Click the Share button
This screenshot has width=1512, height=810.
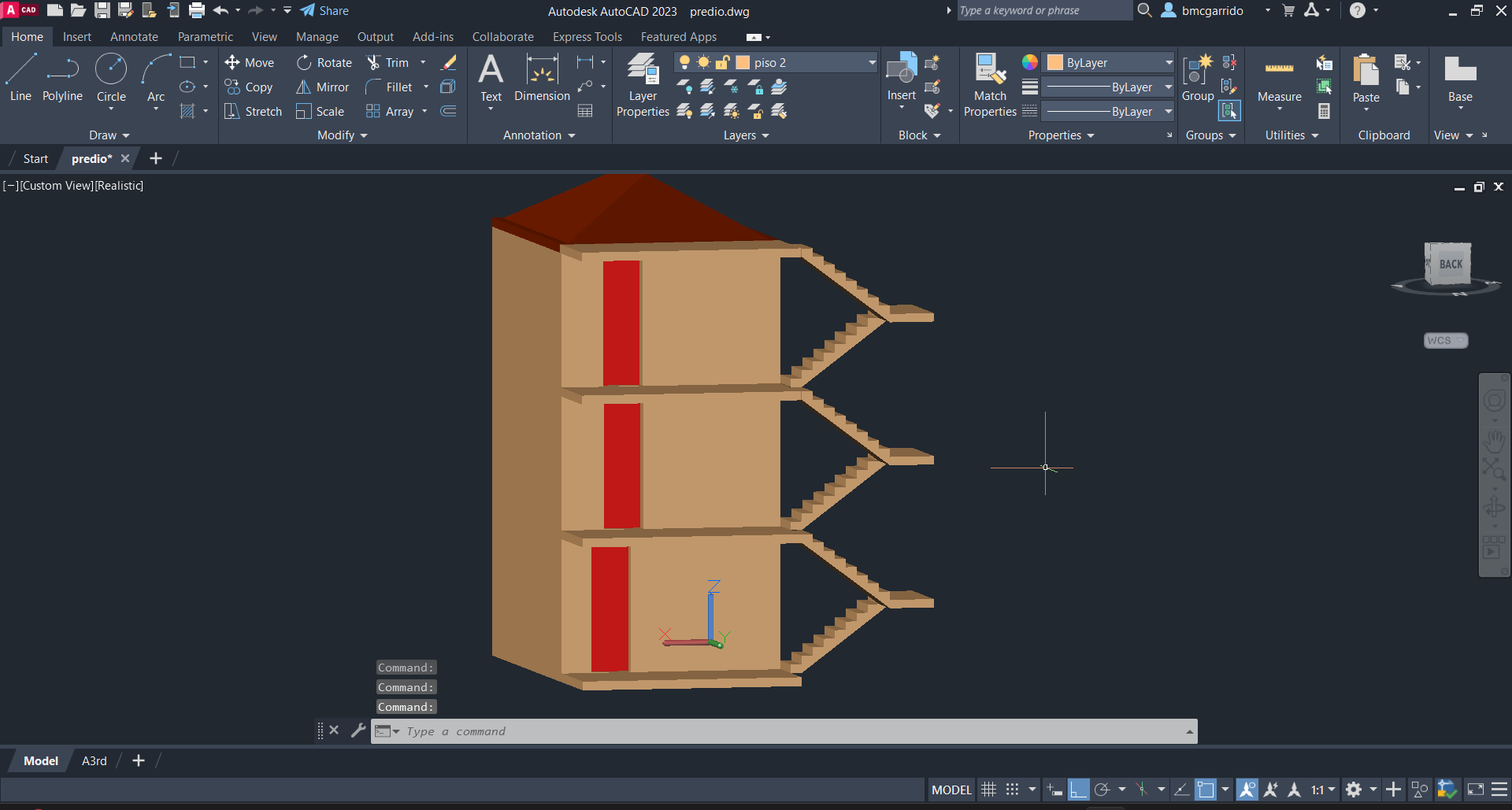coord(324,11)
